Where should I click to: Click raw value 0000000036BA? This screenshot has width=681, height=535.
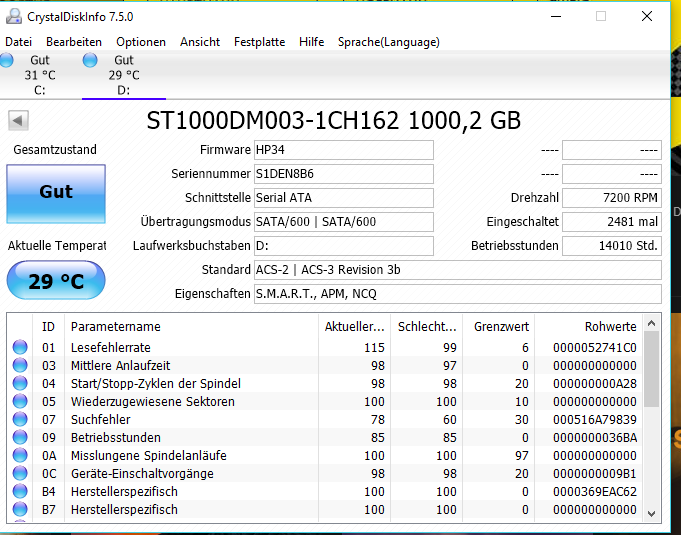(595, 438)
